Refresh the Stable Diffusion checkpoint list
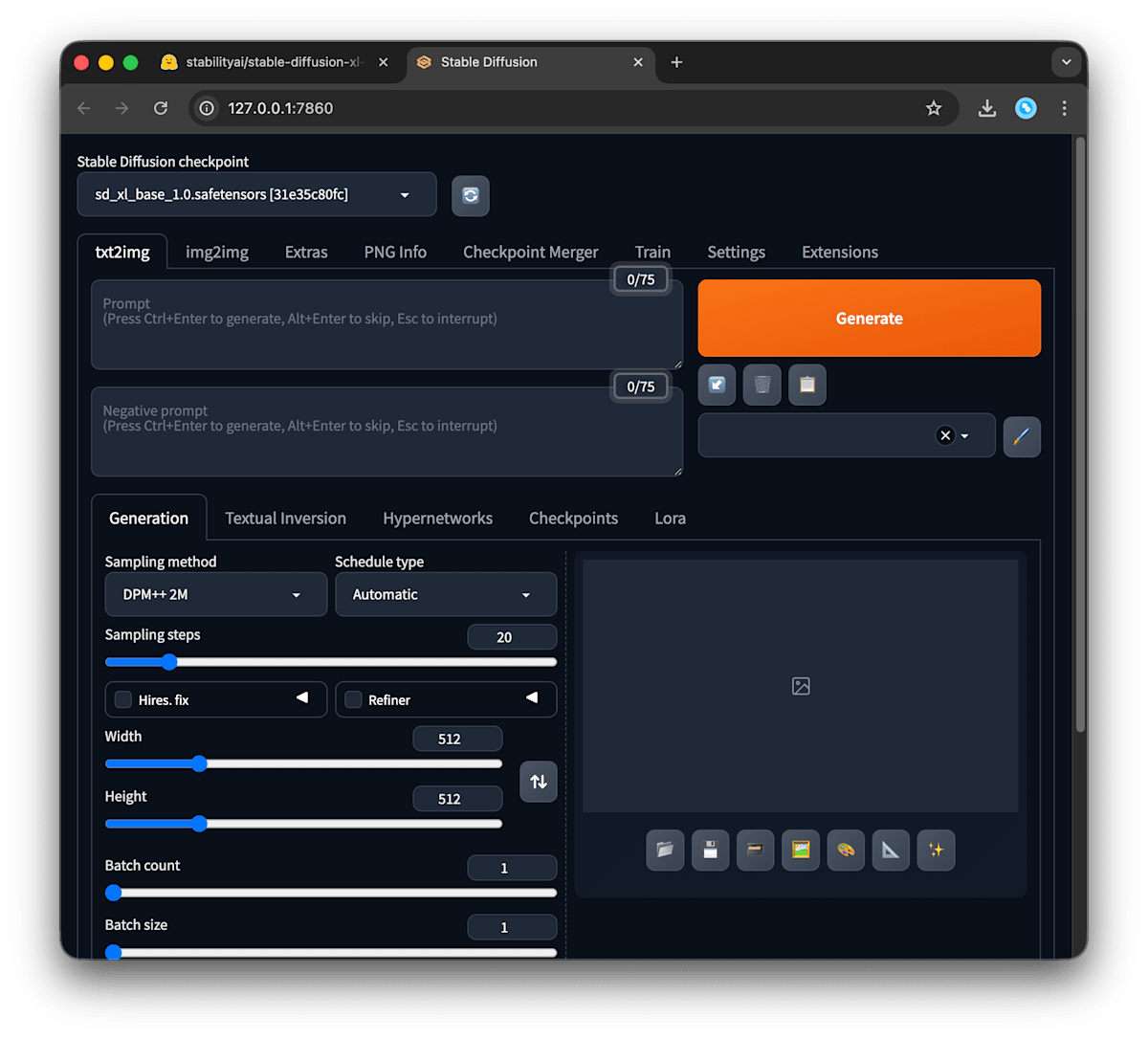The width and height of the screenshot is (1148, 1039). [471, 195]
